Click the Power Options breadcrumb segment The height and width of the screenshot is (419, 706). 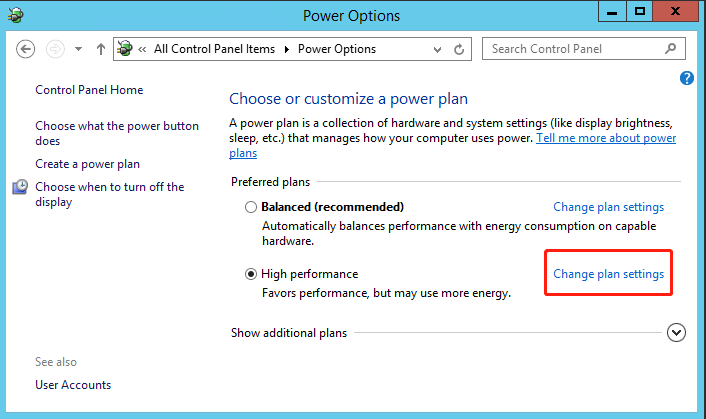[x=337, y=49]
